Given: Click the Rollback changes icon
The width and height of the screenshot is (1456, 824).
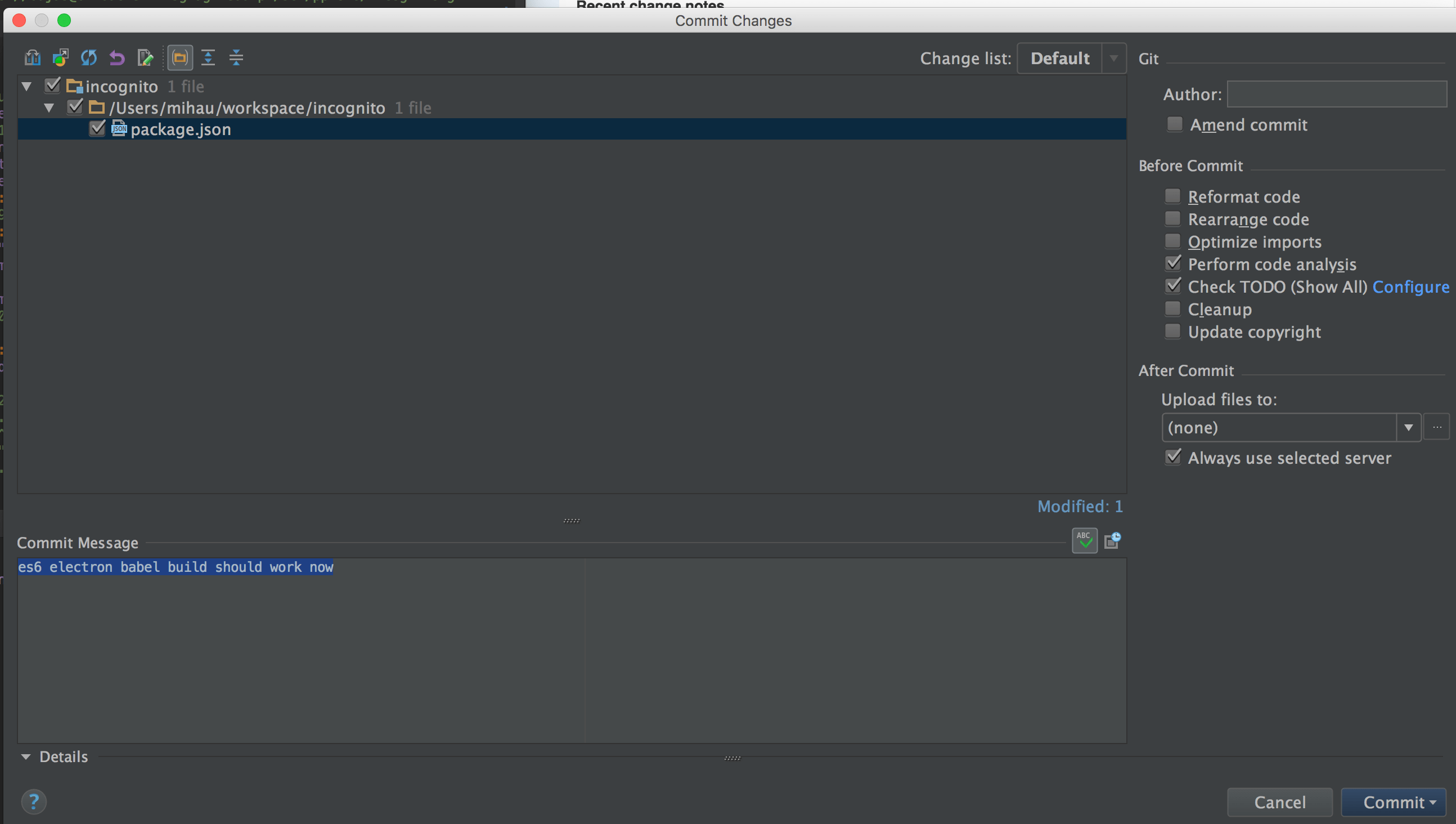Looking at the screenshot, I should coord(116,57).
